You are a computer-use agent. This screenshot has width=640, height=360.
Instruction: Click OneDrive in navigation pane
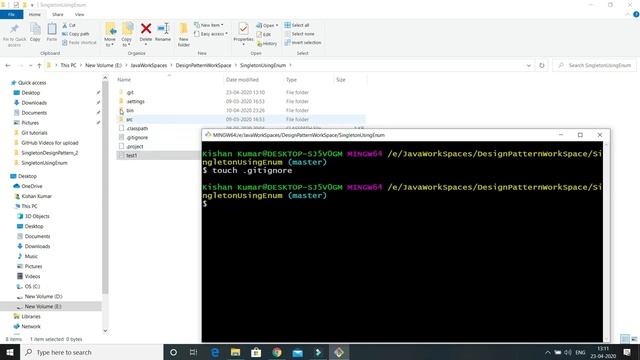click(31, 186)
